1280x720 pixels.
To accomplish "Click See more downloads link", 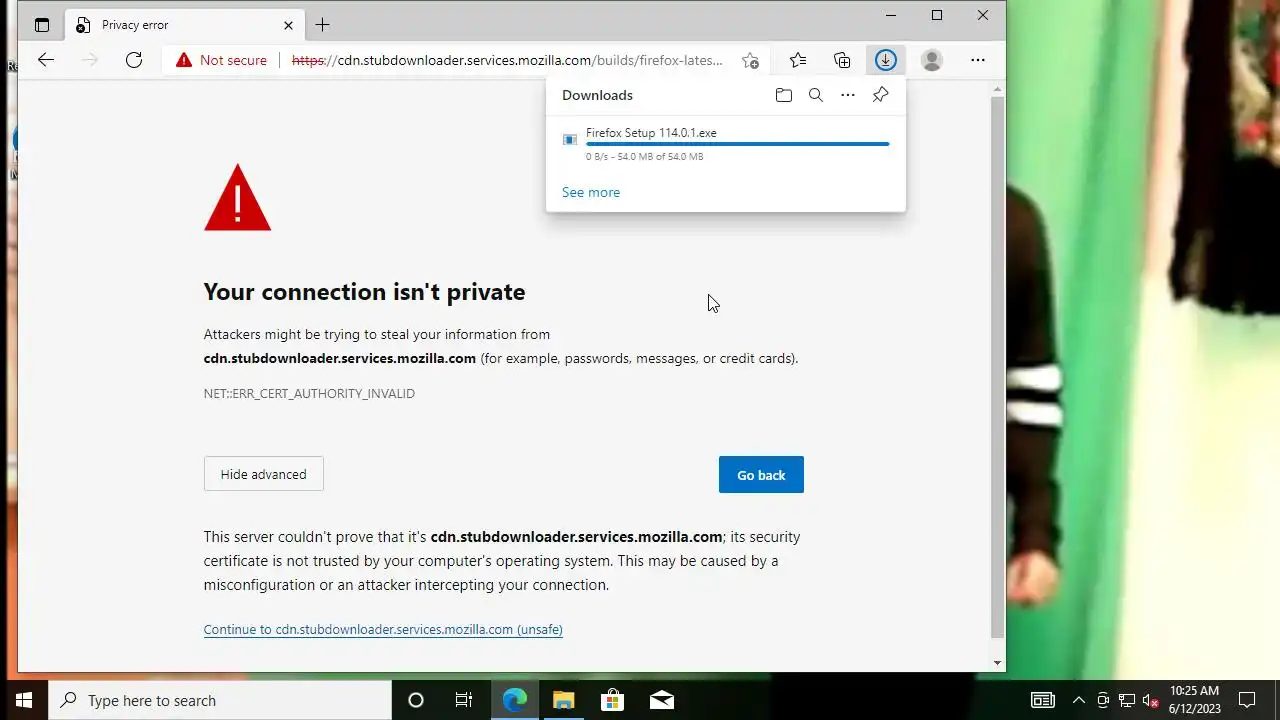I will (x=591, y=192).
